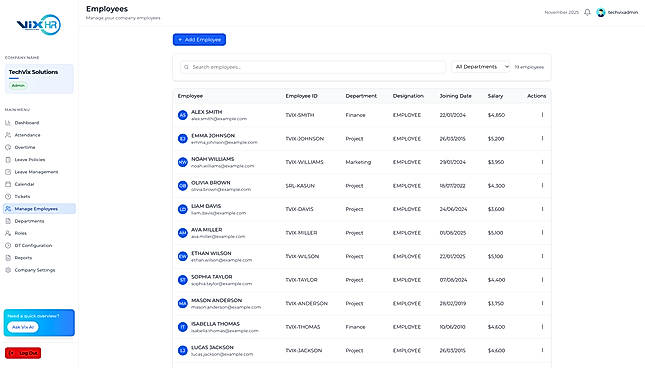
Task: Click the Joining Date column header
Action: [455, 96]
